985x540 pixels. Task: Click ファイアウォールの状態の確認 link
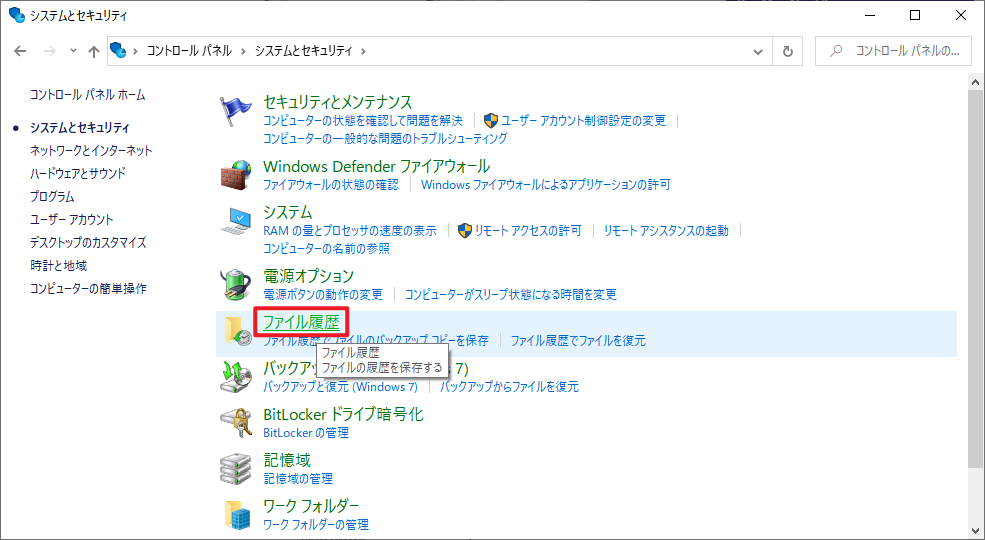click(330, 185)
